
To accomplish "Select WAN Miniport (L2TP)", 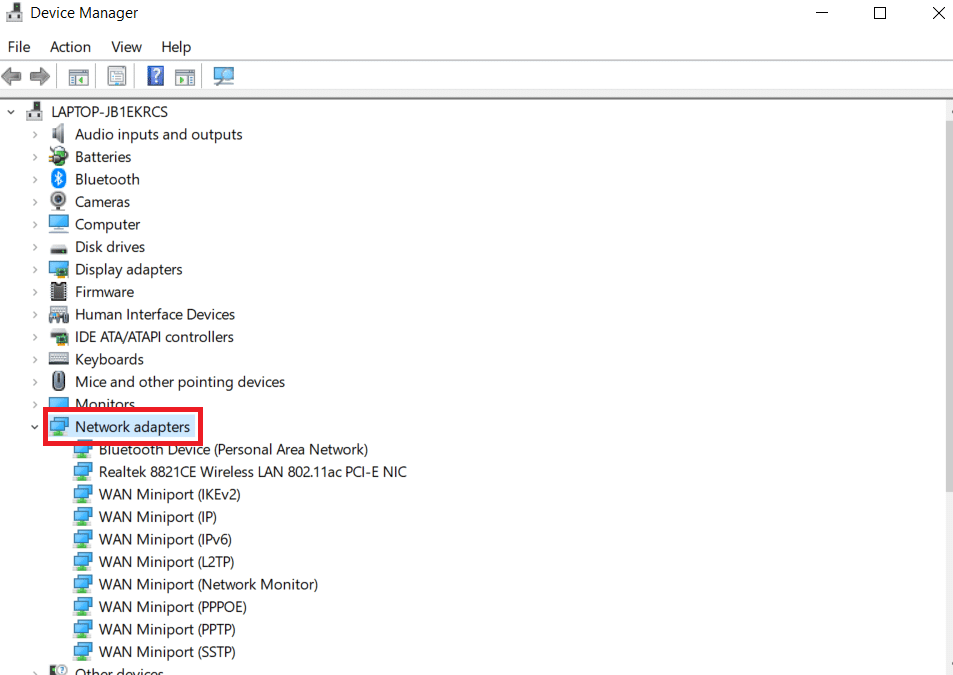I will coord(167,561).
